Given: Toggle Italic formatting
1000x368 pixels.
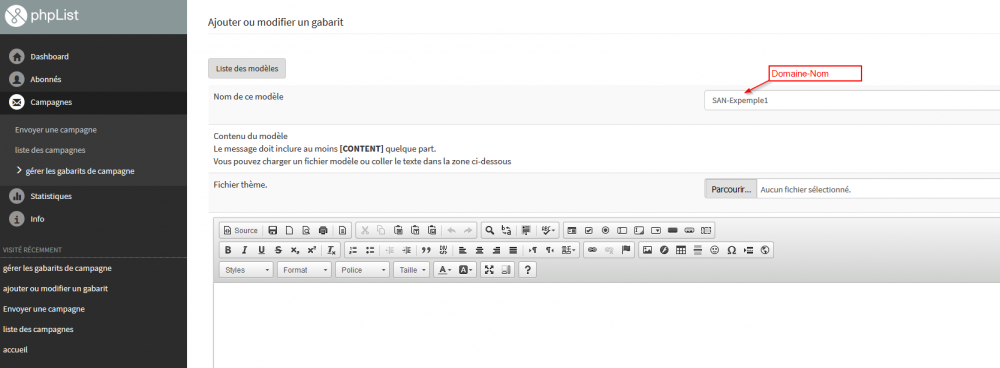Looking at the screenshot, I should 244,250.
